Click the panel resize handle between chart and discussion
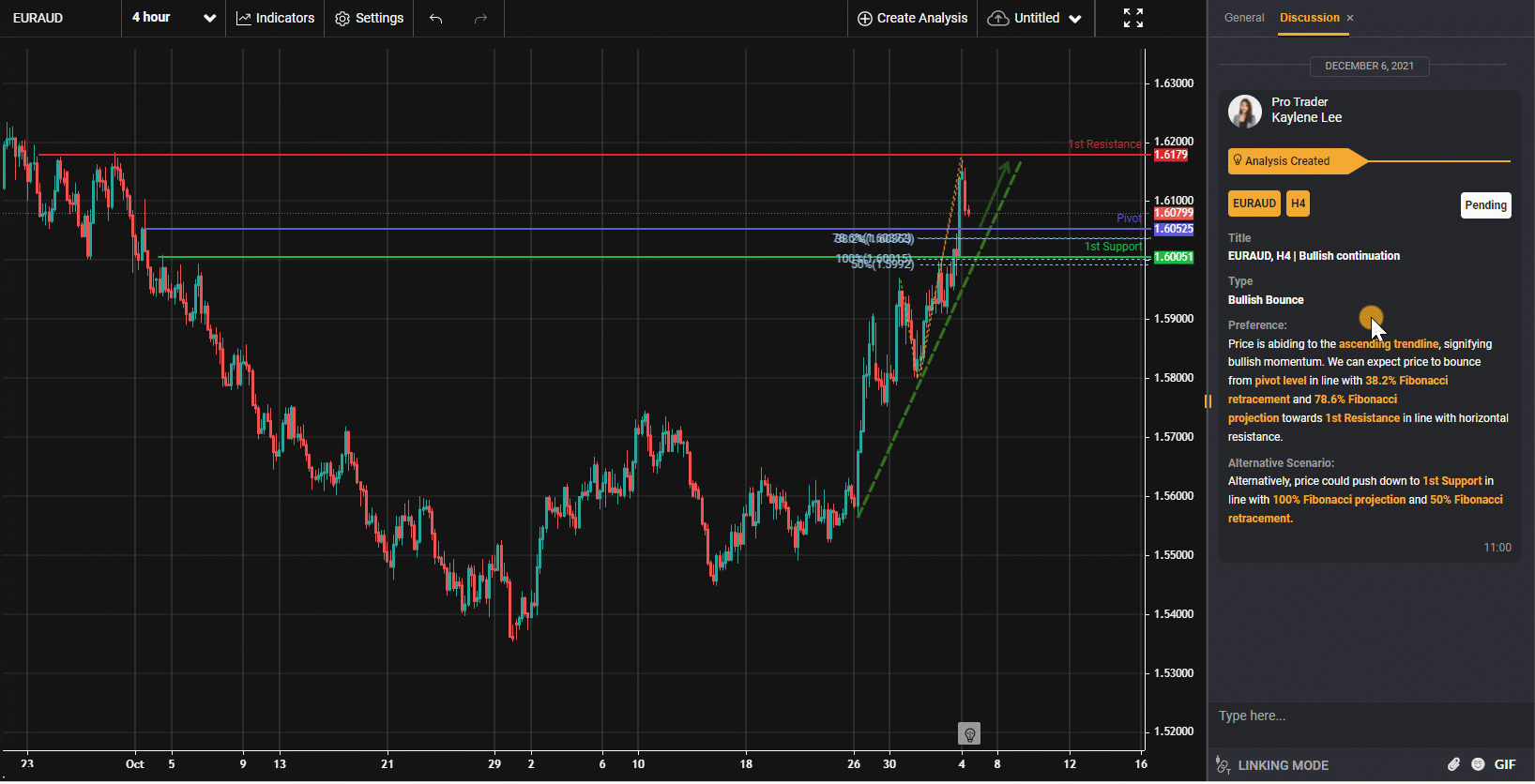The width and height of the screenshot is (1535, 784). tap(1208, 401)
